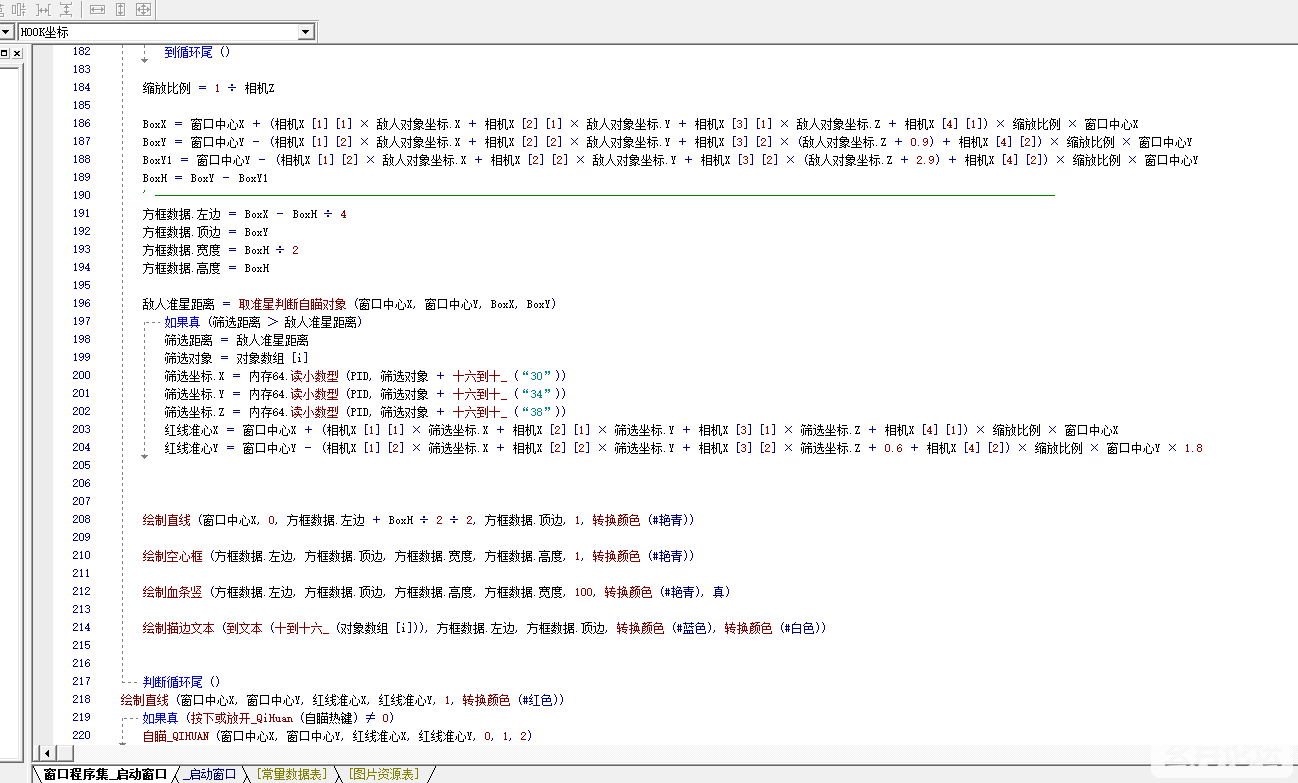Open the HOOK坐标 subroutine dropdown arrow
Viewport: 1298px width, 783px height.
pos(306,33)
